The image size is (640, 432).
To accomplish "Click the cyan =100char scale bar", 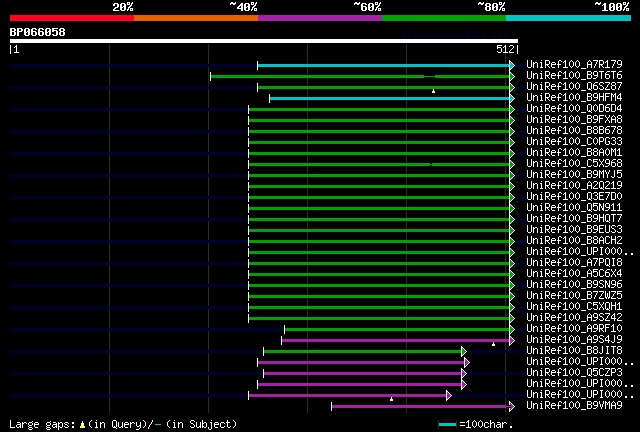I will (x=447, y=425).
